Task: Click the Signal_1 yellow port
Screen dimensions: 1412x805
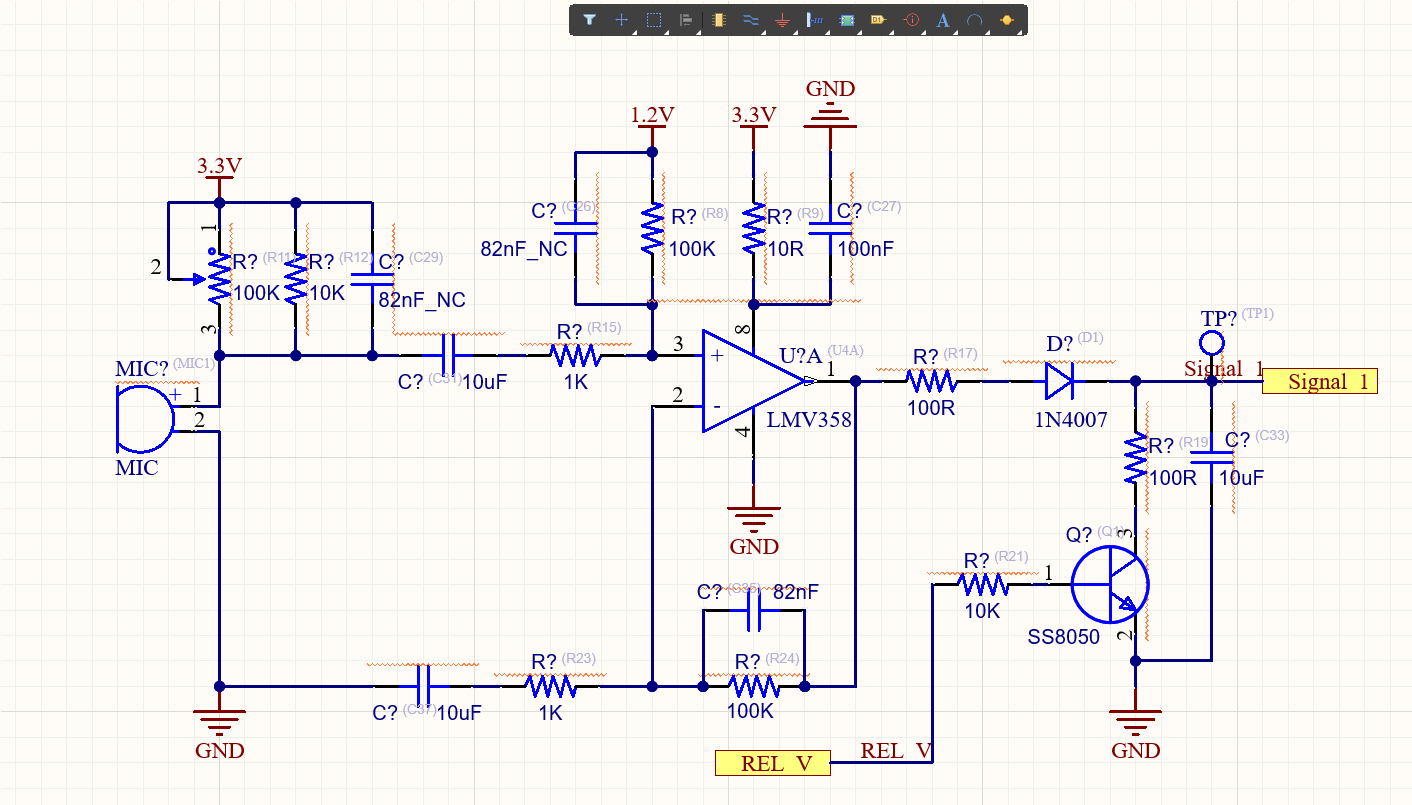Action: point(1320,381)
